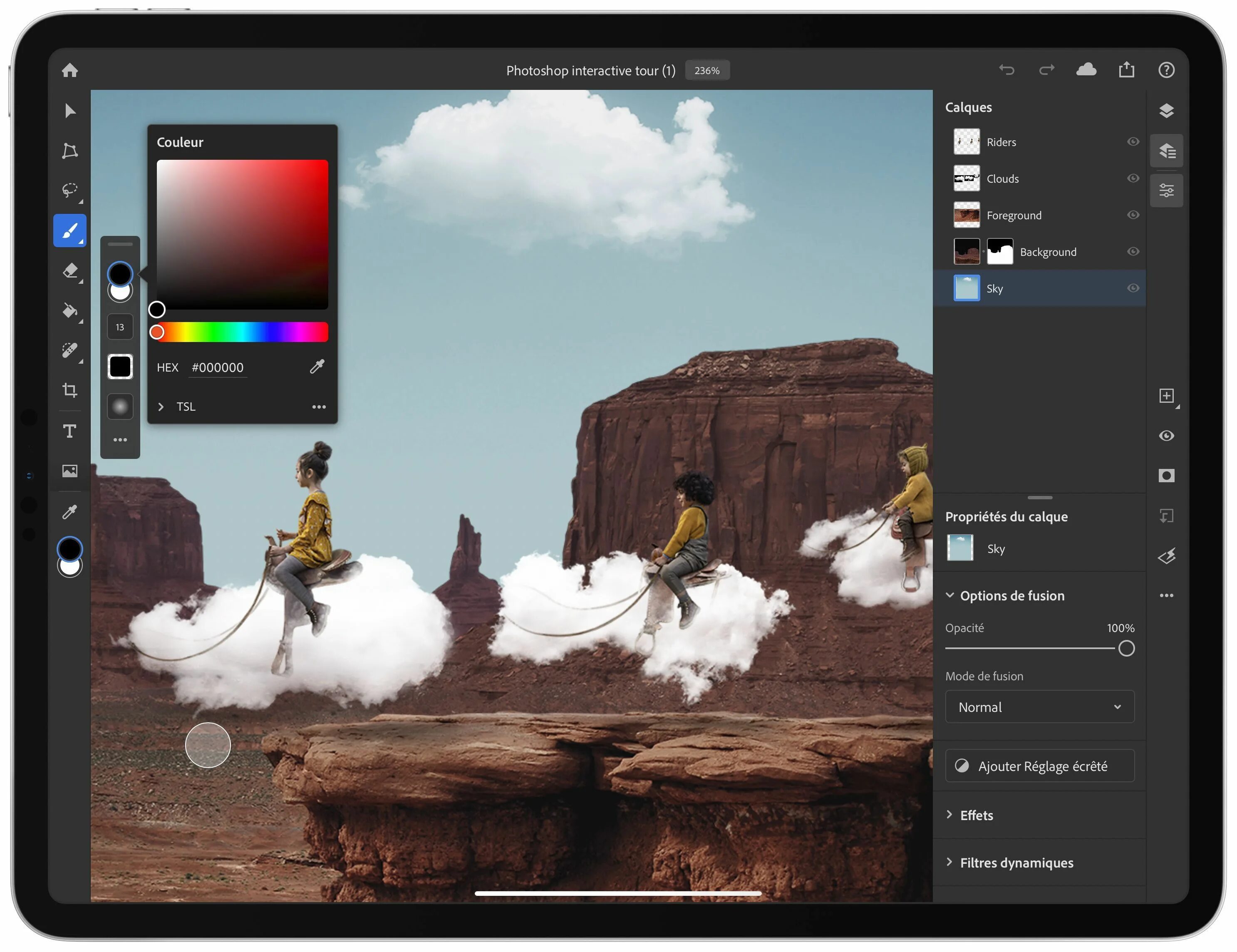Screen dimensions: 1237x952
Task: Toggle visibility of the Clouds layer
Action: 1133,178
